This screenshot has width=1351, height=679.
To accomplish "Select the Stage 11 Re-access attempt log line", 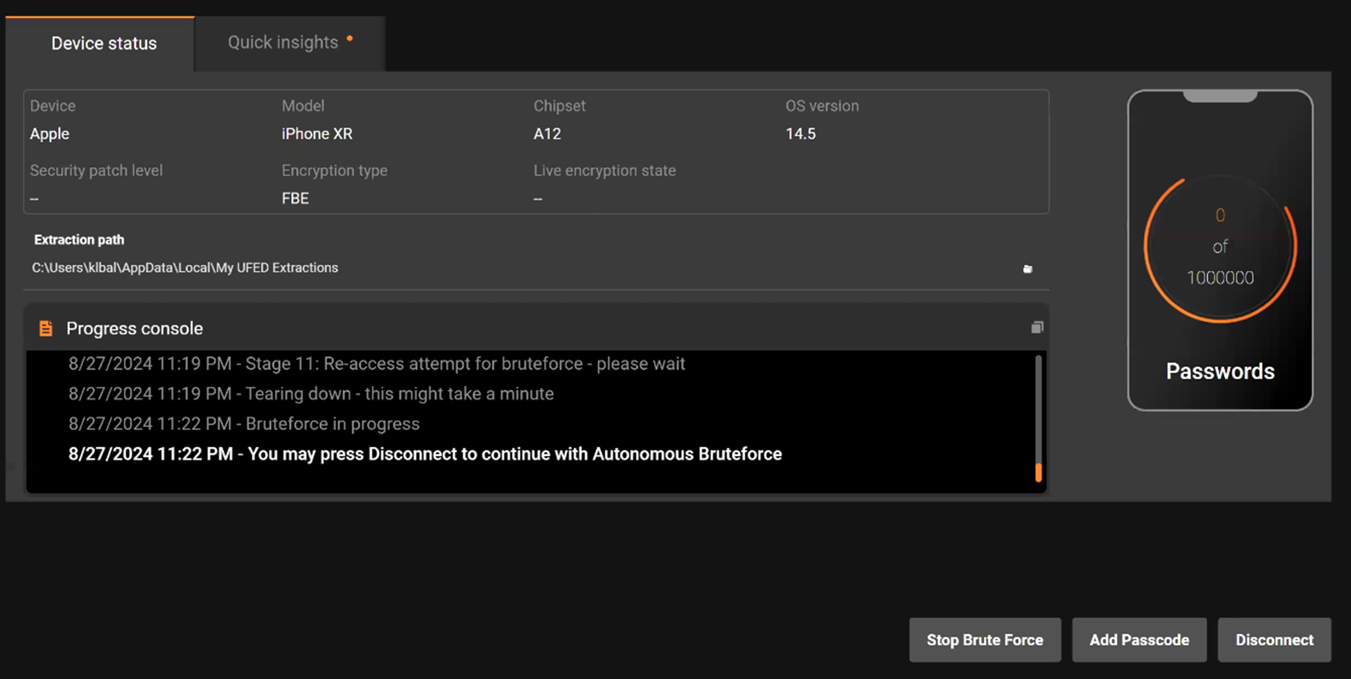I will click(x=376, y=364).
